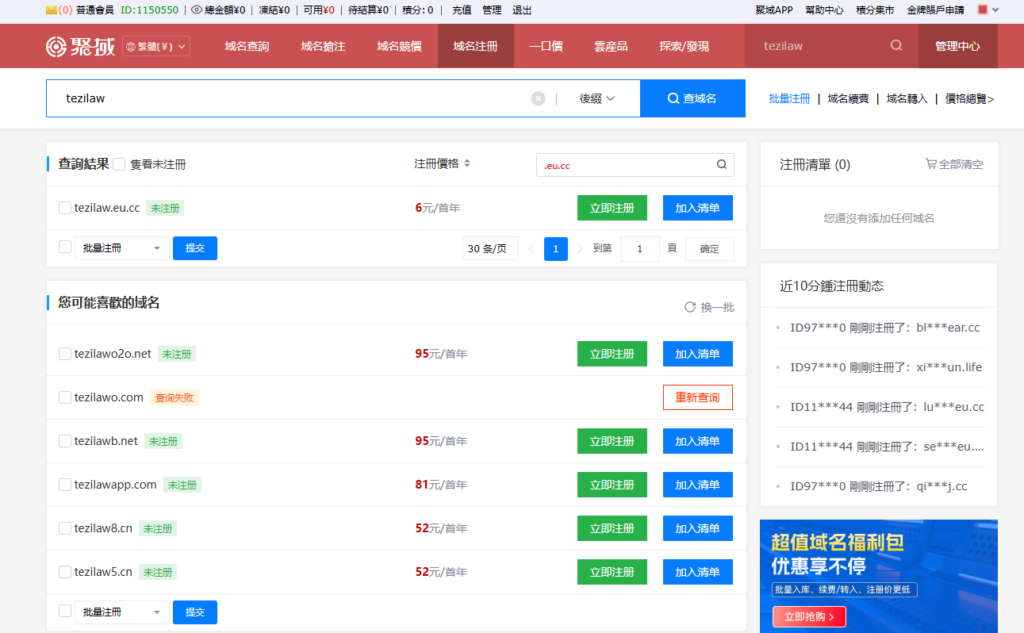Click the magnifier in the .eu.cc filter box
The image size is (1024, 633).
point(720,164)
